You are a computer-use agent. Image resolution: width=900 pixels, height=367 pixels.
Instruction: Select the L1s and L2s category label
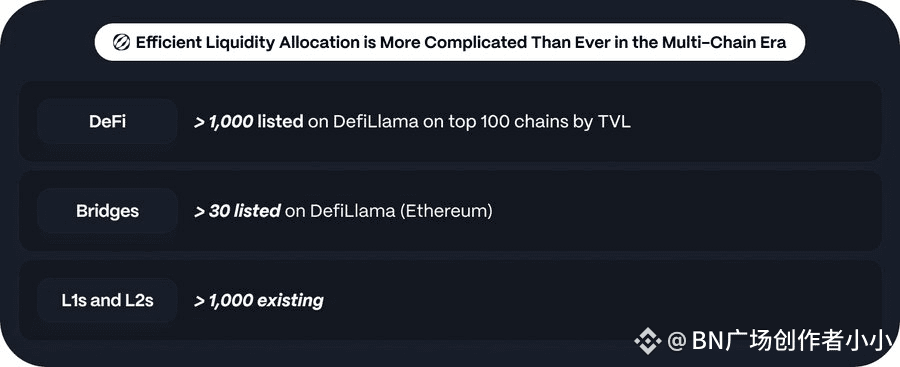pos(107,300)
